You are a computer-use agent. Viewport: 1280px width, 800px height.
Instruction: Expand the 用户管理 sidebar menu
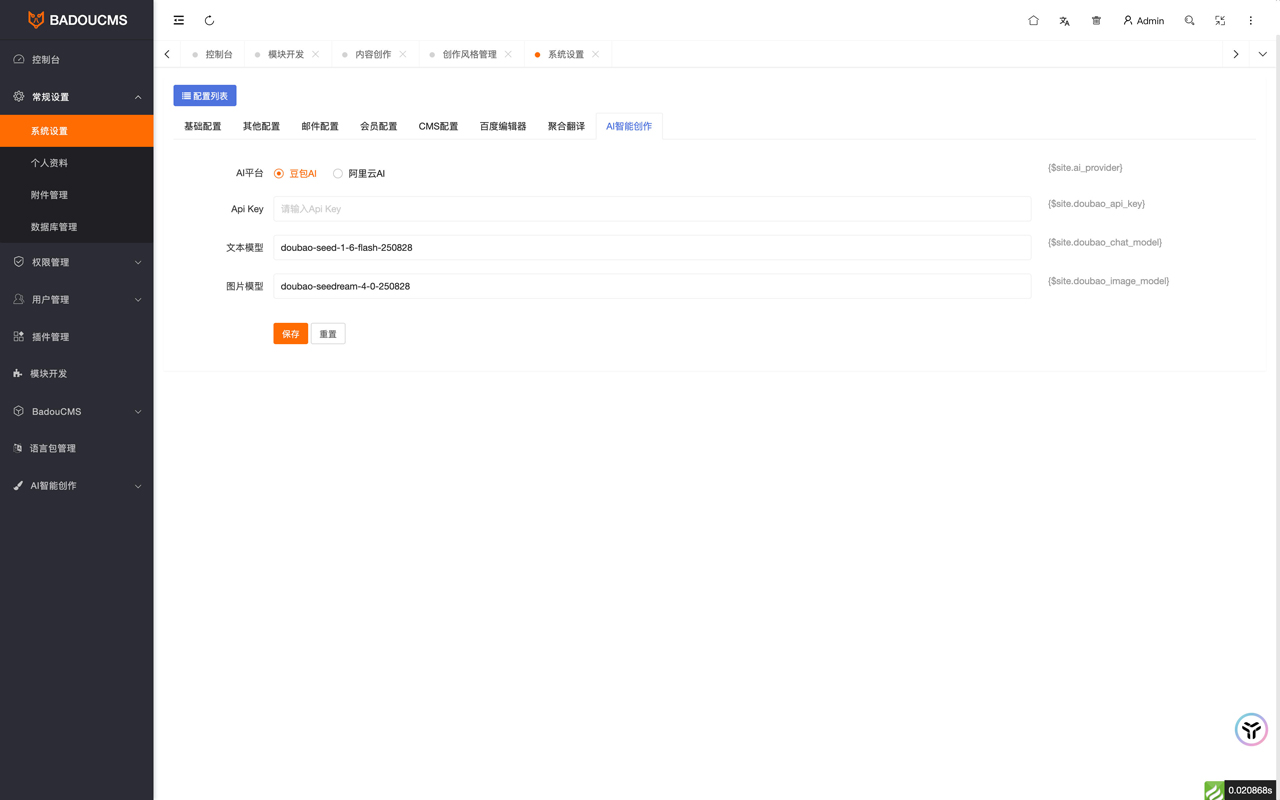(x=77, y=299)
